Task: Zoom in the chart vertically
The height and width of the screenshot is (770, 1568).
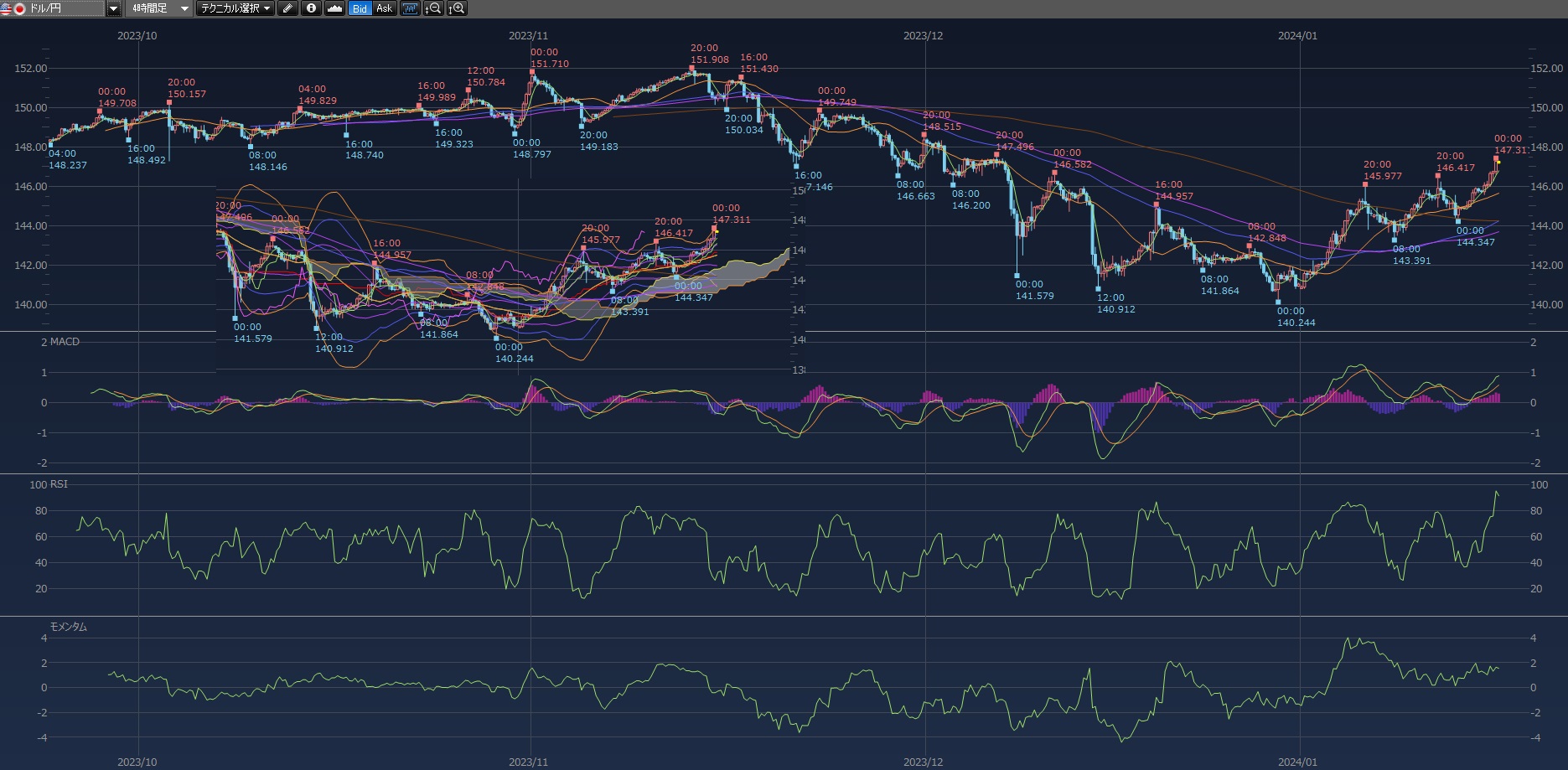Action: pyautogui.click(x=457, y=8)
